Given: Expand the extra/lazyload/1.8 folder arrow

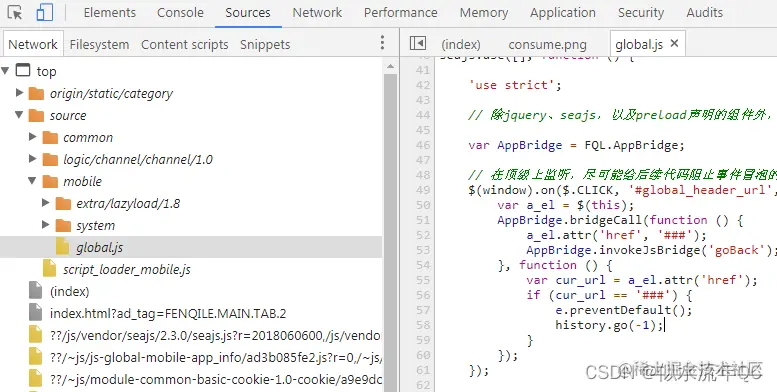Looking at the screenshot, I should coord(46,203).
